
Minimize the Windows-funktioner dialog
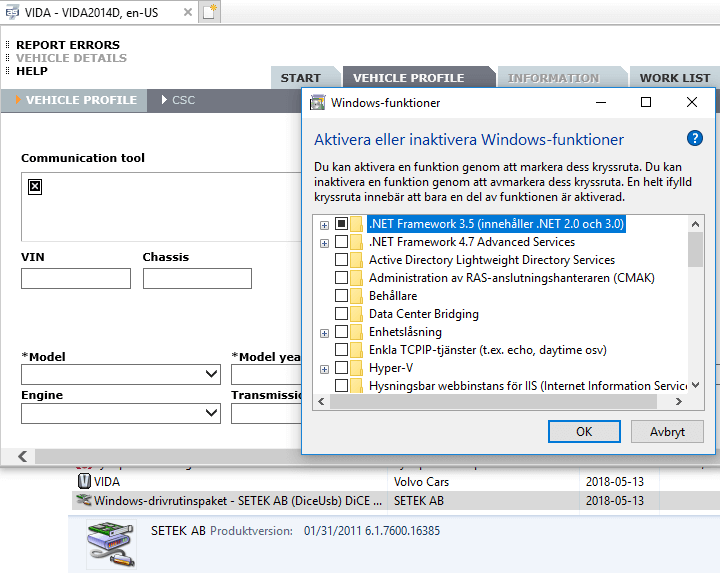pos(601,102)
